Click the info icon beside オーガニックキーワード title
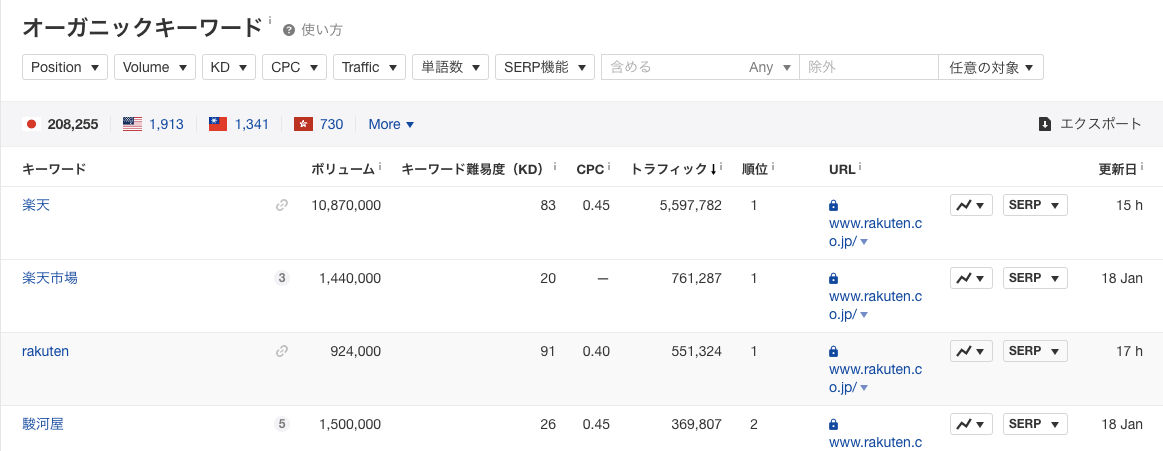This screenshot has width=1163, height=451. click(269, 20)
